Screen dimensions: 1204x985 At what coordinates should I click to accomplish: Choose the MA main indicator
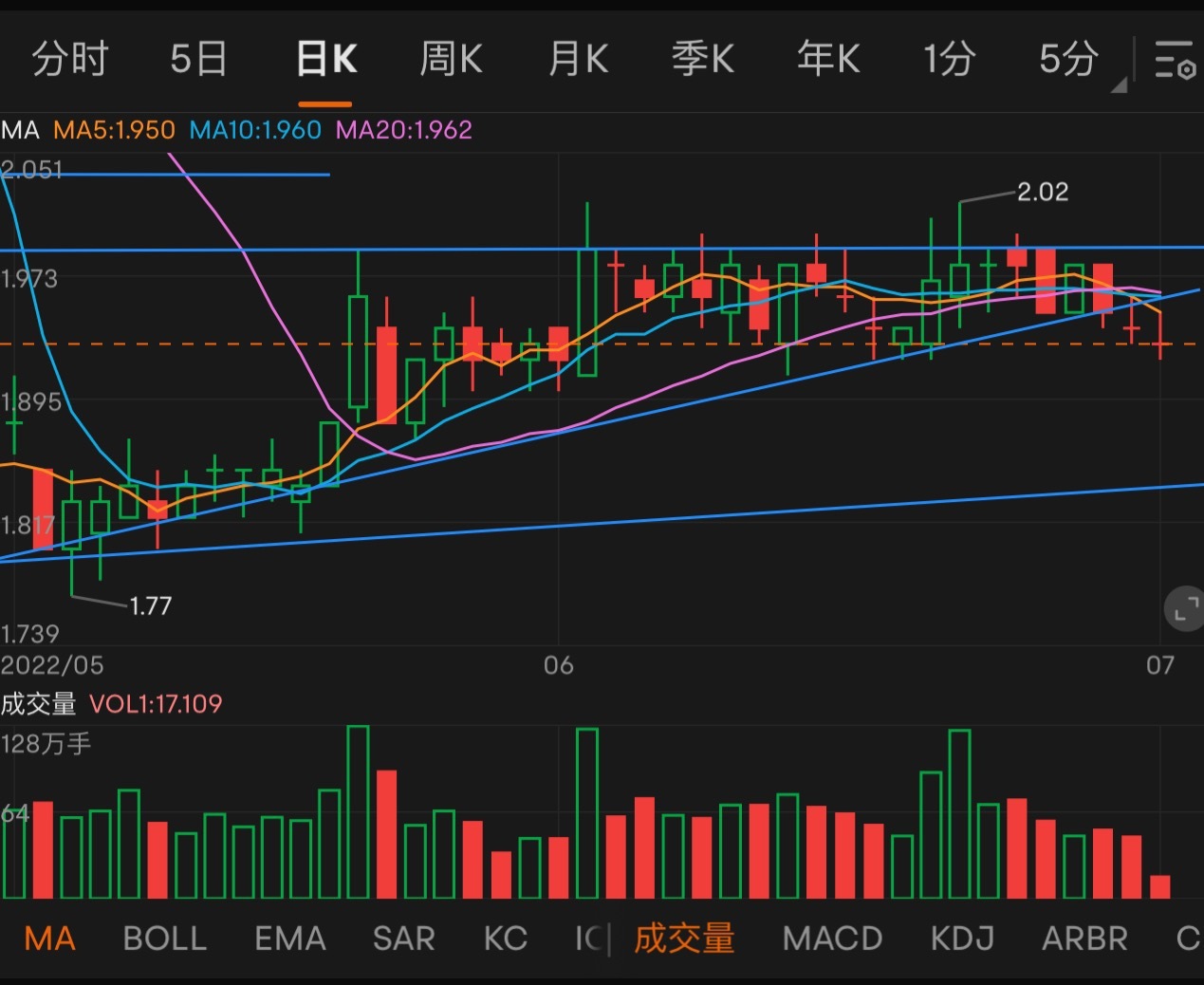(49, 939)
